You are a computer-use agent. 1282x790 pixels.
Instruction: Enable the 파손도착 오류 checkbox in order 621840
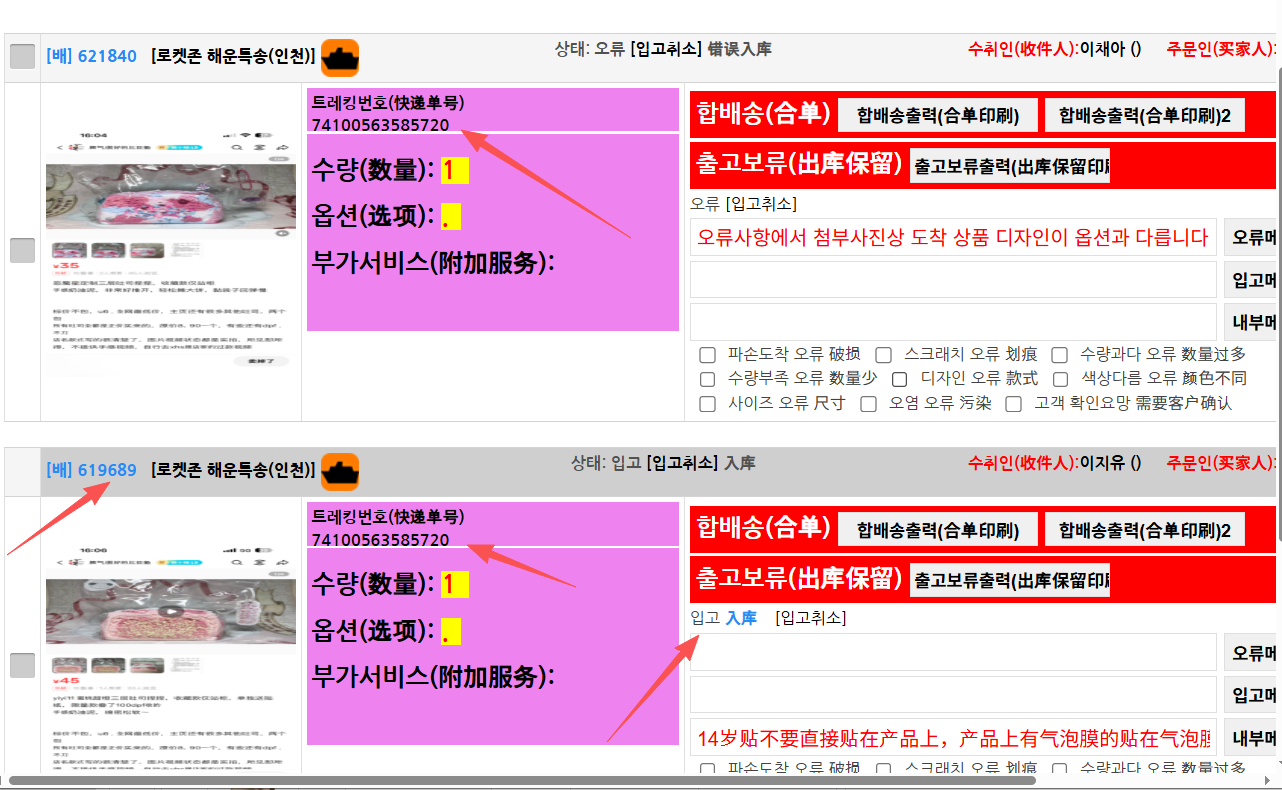tap(708, 355)
